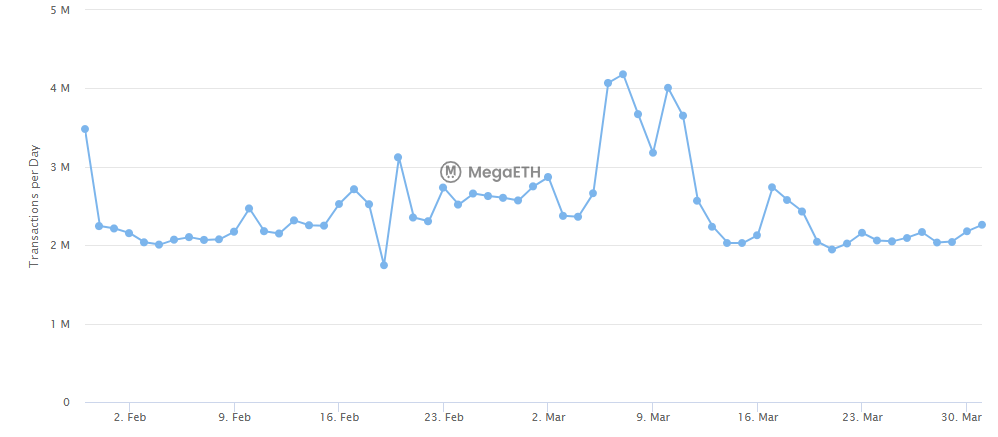998x437 pixels.
Task: Click the "0" y-axis label
Action: 66,403
